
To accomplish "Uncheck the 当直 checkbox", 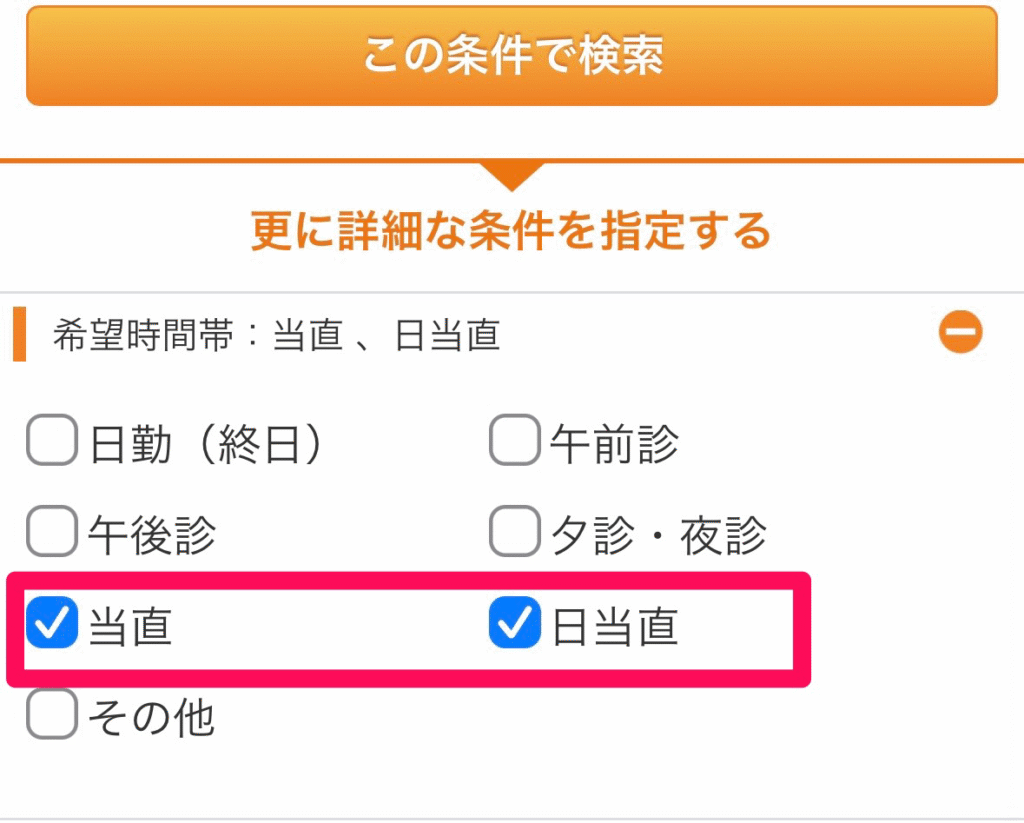I will pyautogui.click(x=52, y=624).
